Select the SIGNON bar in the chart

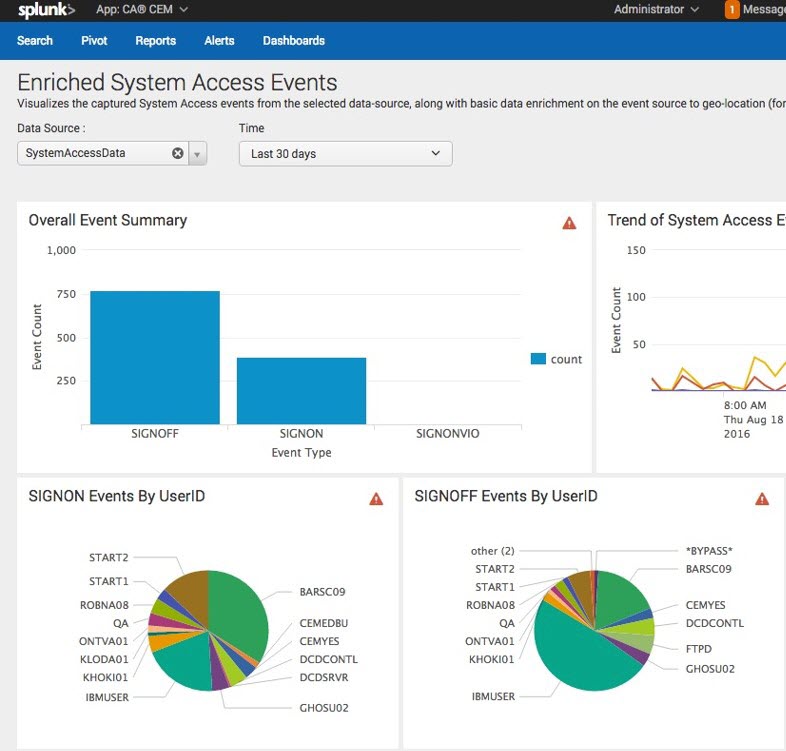click(301, 391)
